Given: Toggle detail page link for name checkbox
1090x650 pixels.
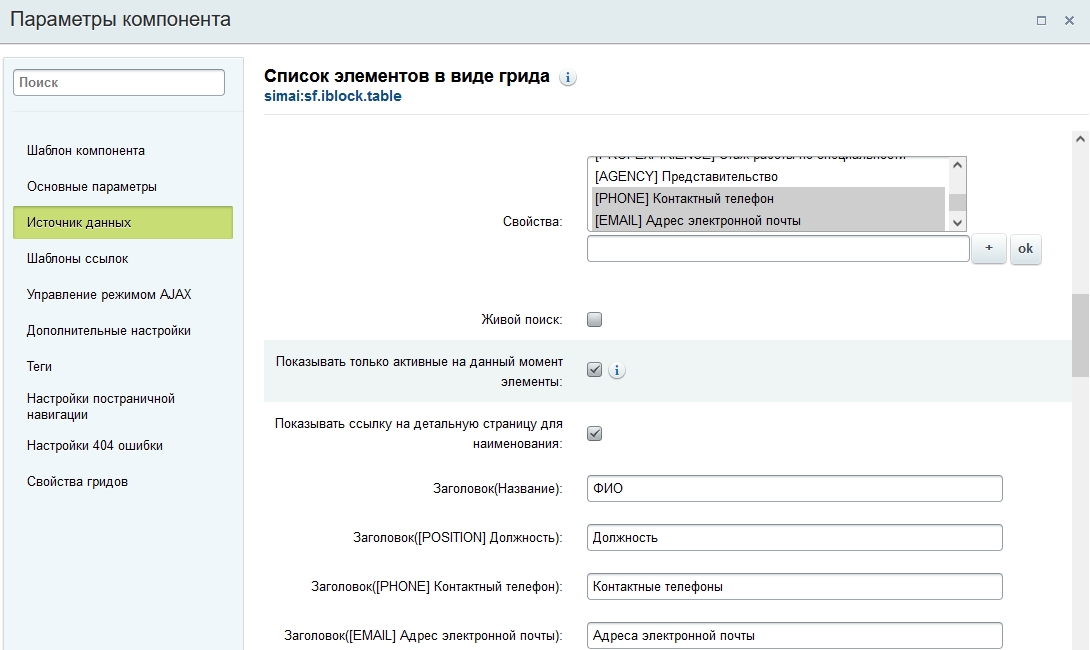Looking at the screenshot, I should [x=595, y=434].
